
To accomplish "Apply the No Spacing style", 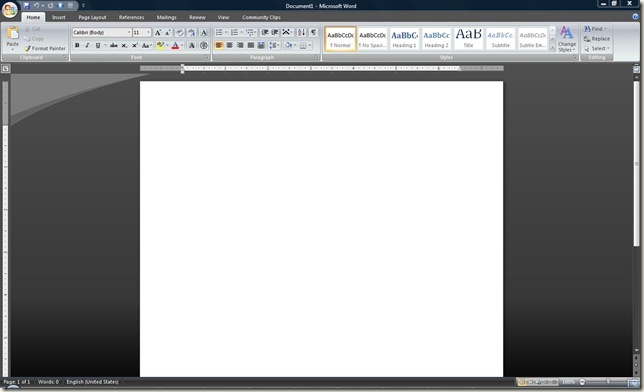I will 373,39.
